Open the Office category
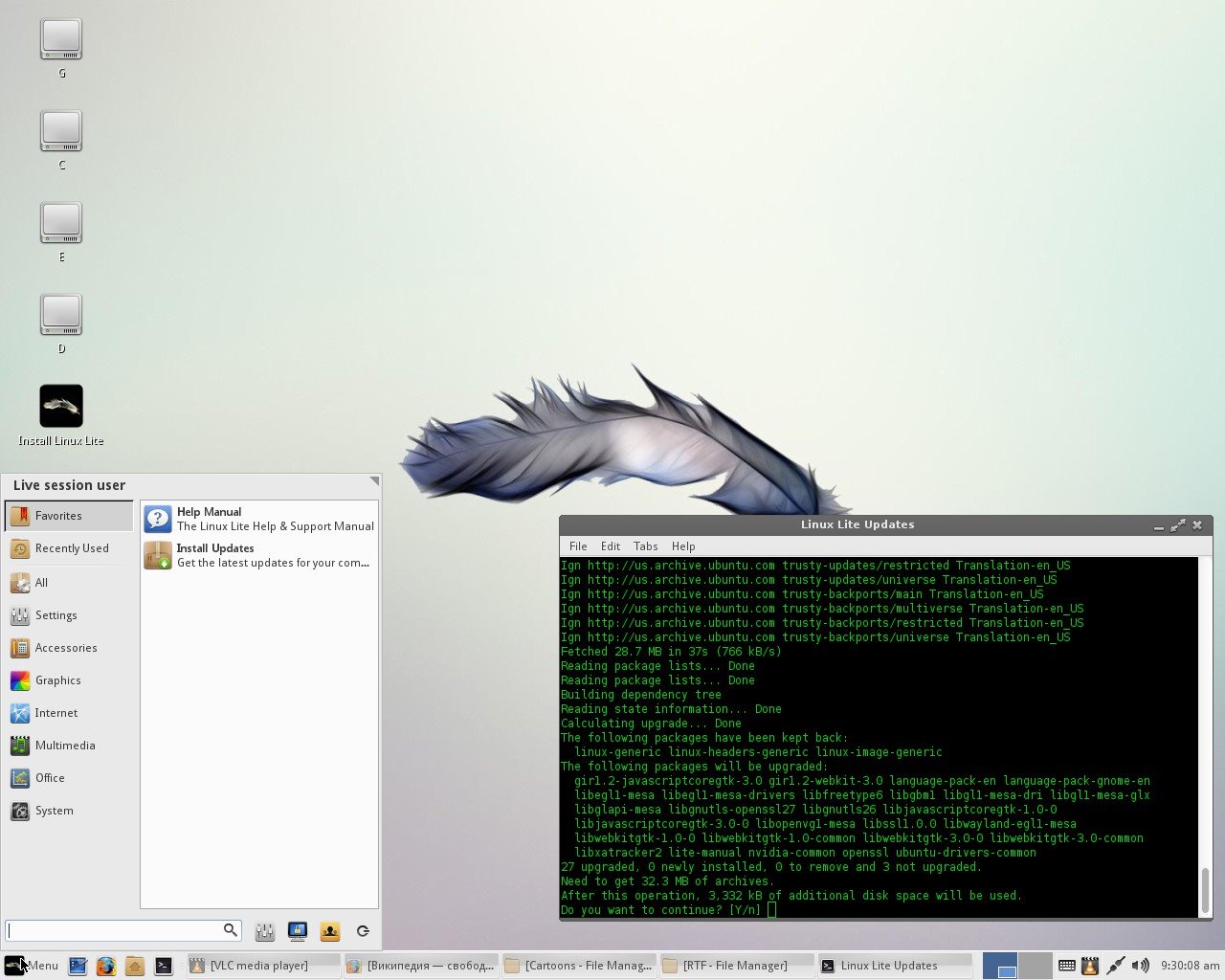1225x980 pixels. pyautogui.click(x=69, y=778)
